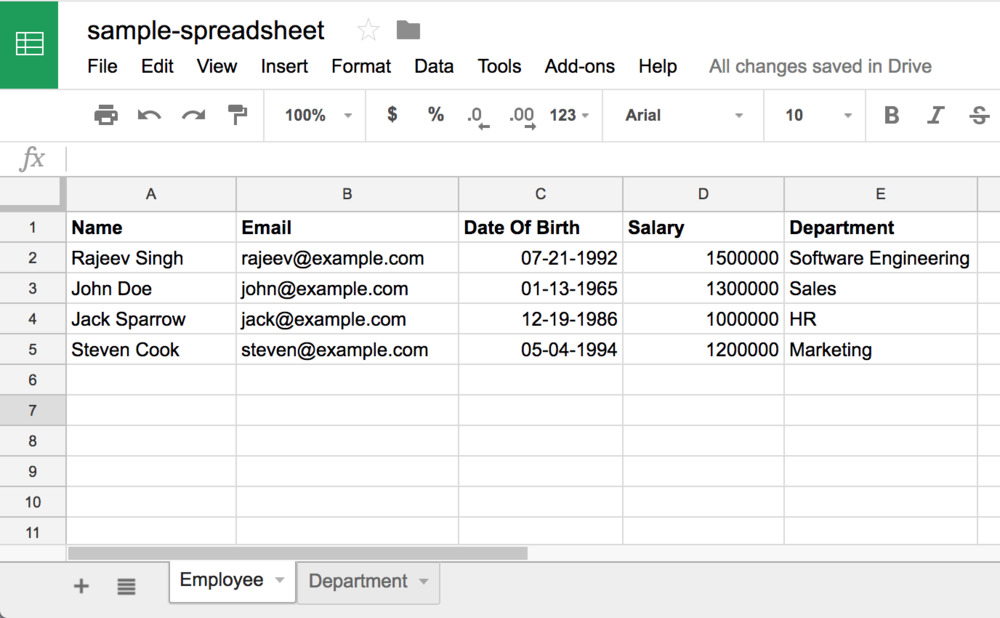This screenshot has width=1000, height=618.
Task: Select the 1200000 salary cell
Action: click(703, 349)
